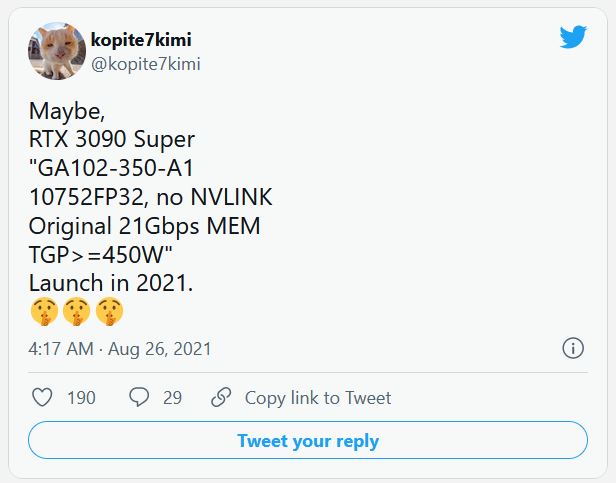This screenshot has width=616, height=483.
Task: Open the @kopite7kimi handle link
Action: pyautogui.click(x=146, y=64)
